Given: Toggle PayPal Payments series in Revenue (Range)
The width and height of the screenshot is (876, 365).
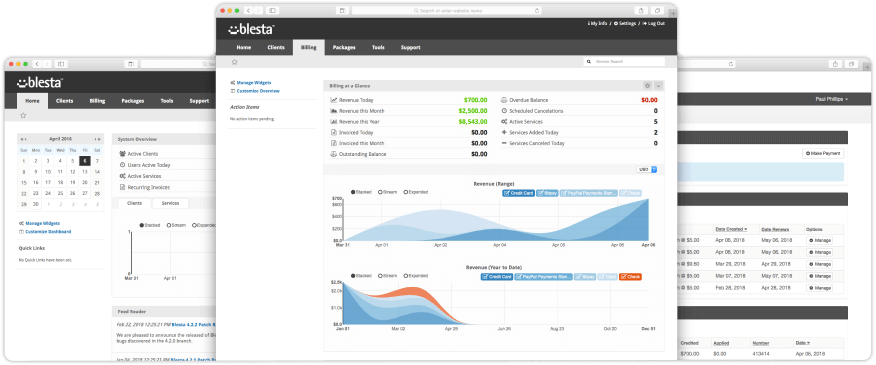Looking at the screenshot, I should point(588,193).
